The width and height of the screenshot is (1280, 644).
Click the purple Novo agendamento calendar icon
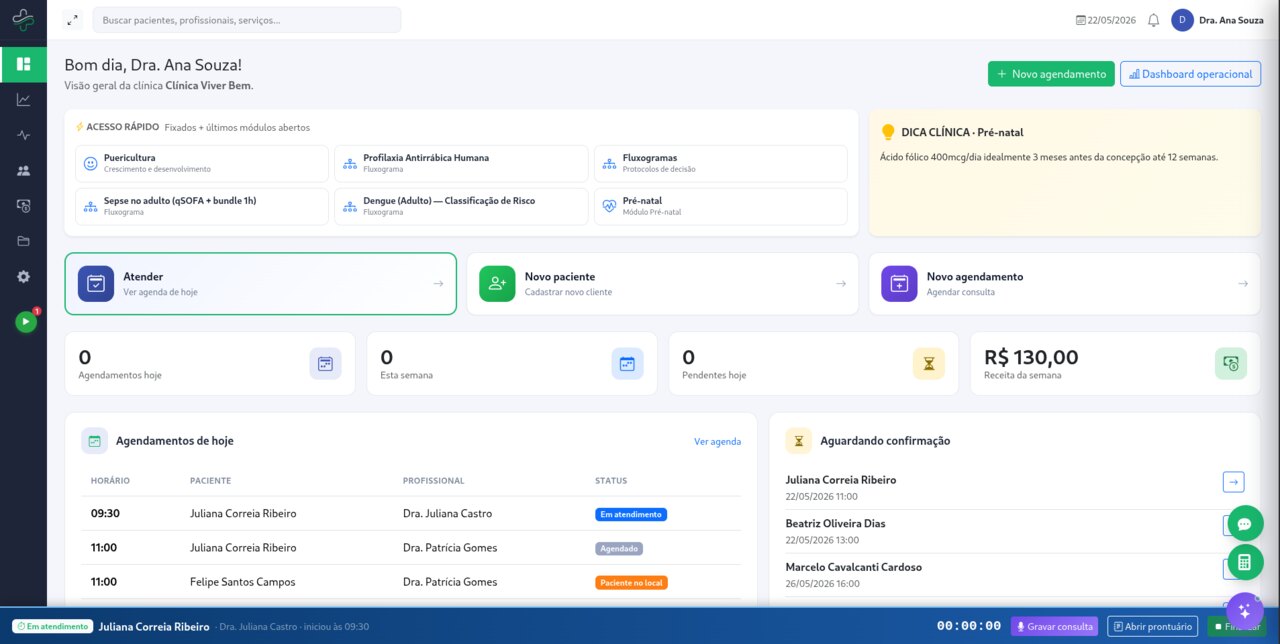pos(899,284)
